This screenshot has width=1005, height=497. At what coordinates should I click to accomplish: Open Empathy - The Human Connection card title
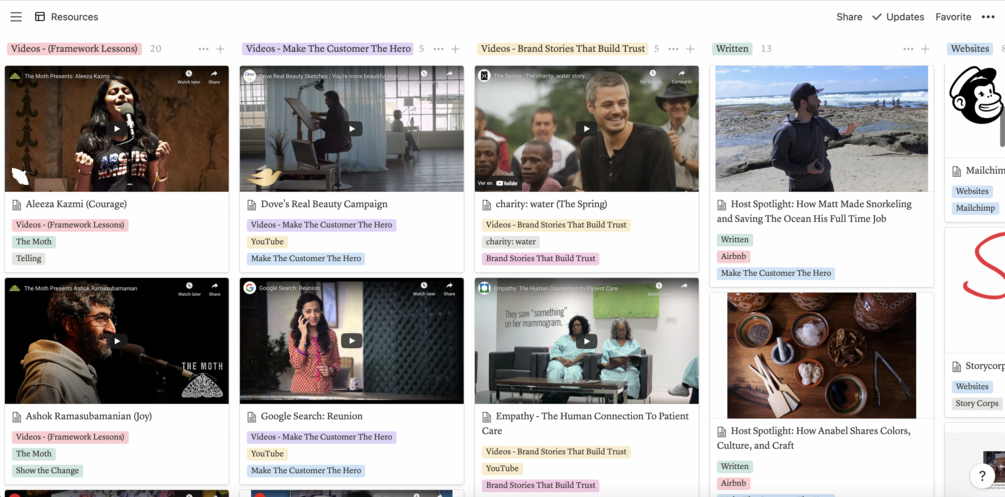(x=585, y=423)
